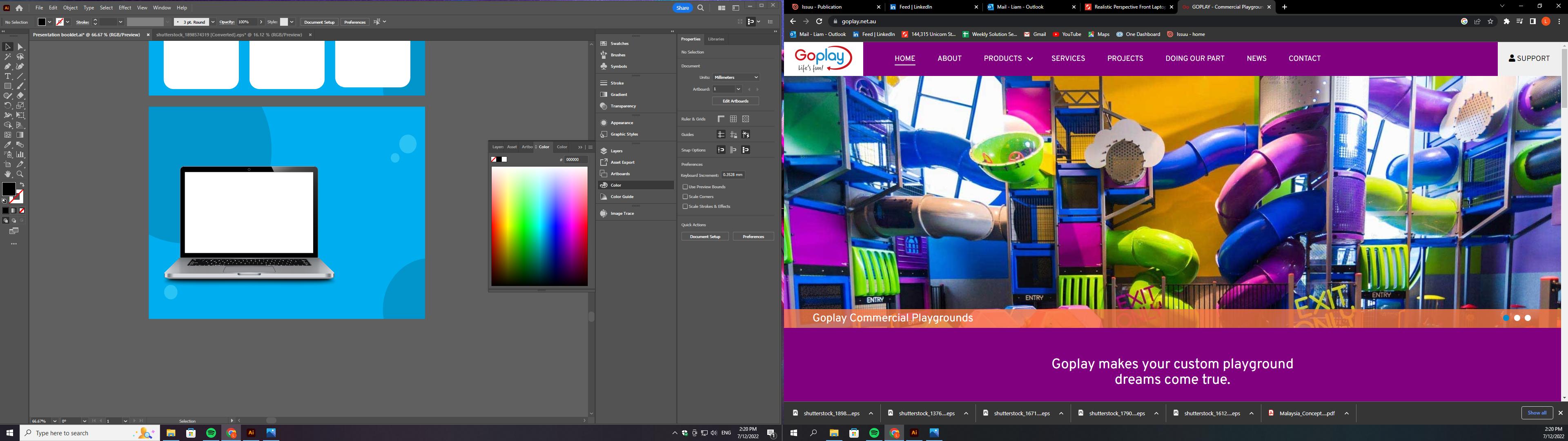Open the Units Millimeters dropdown
Viewport: 1568px width, 441px height.
736,77
